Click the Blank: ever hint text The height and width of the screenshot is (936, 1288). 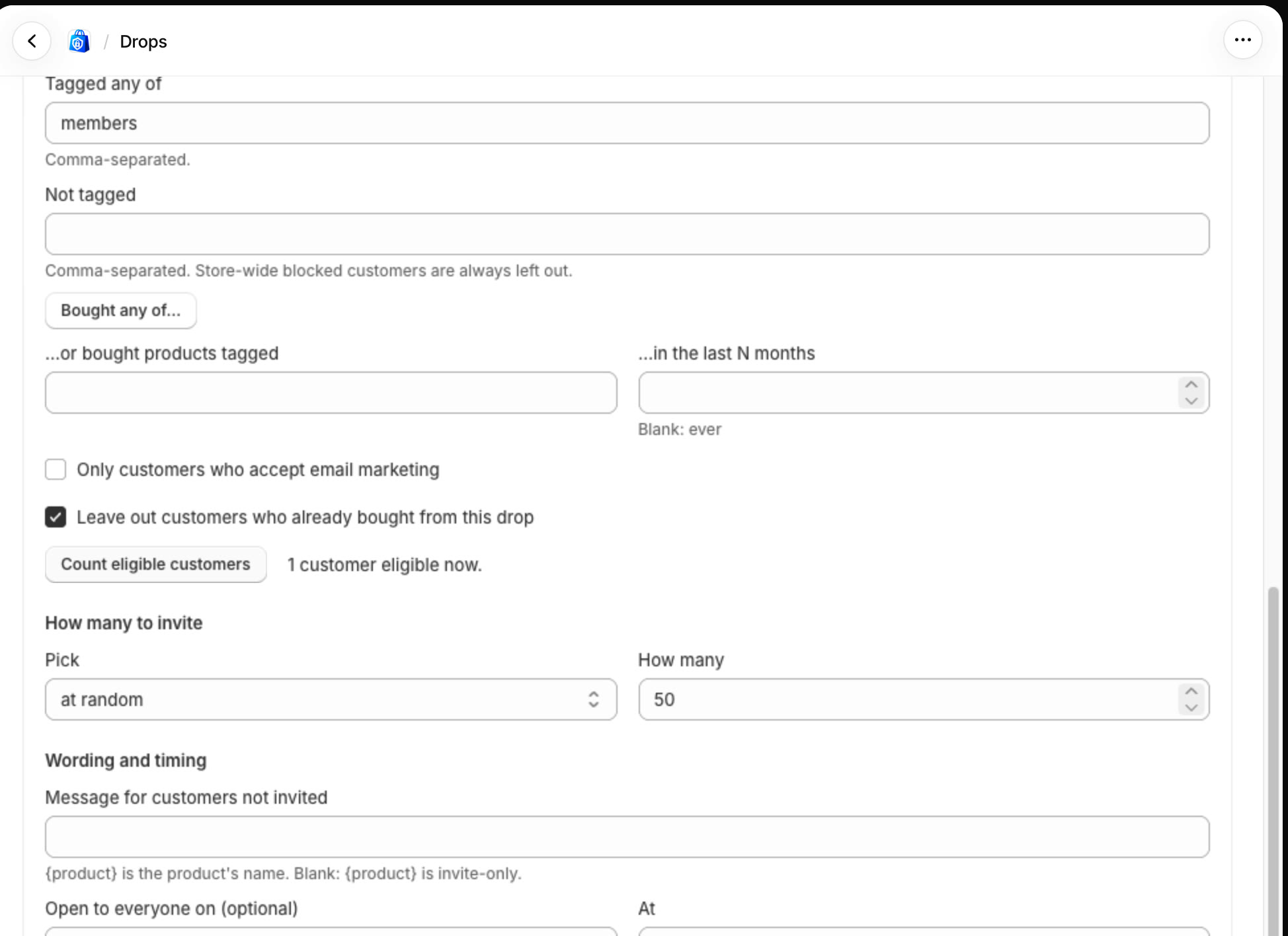pos(680,430)
